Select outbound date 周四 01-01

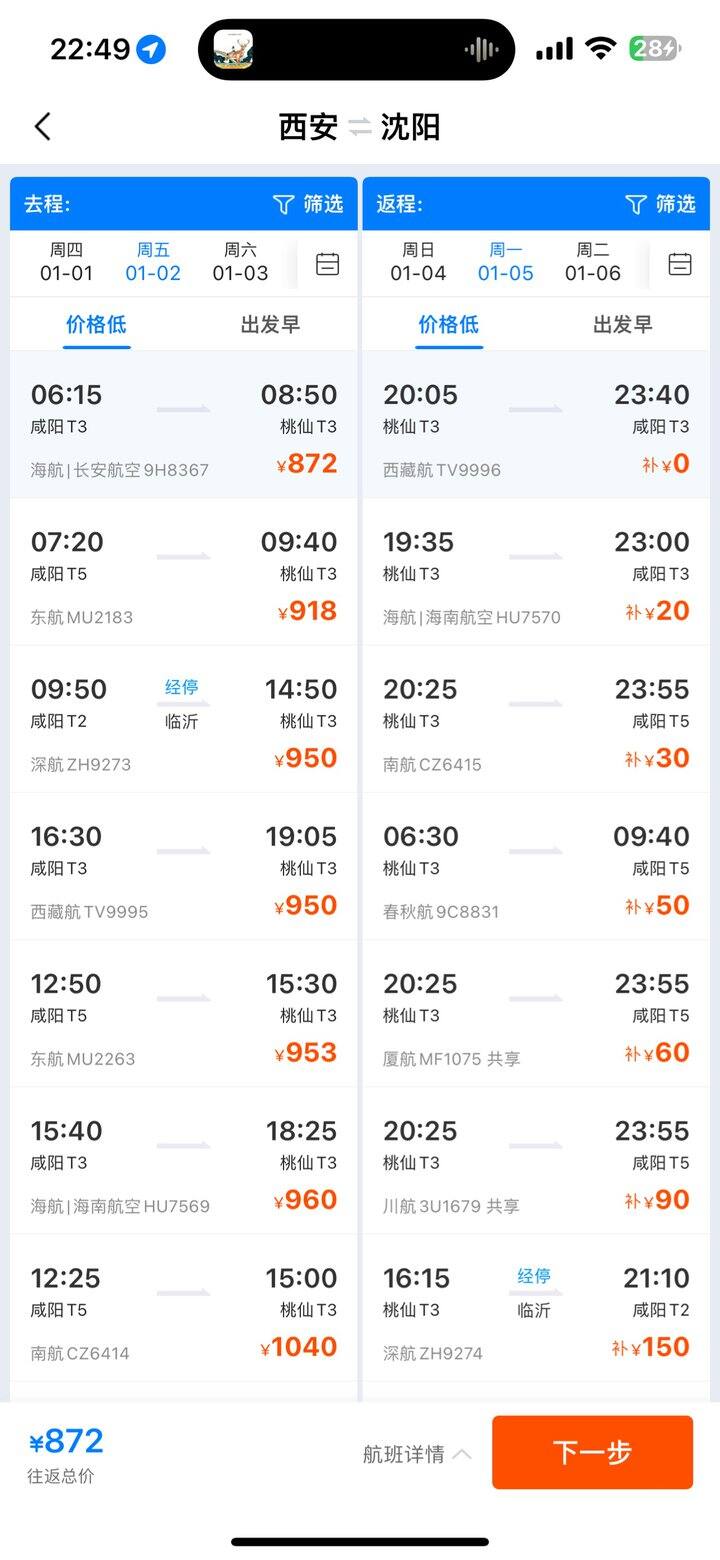66,262
